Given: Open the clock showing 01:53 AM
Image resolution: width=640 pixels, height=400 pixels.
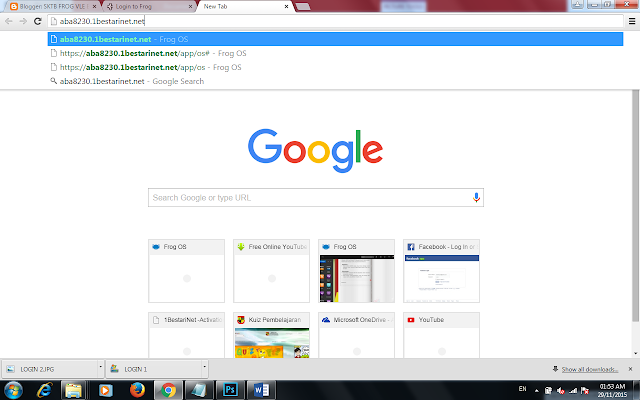Looking at the screenshot, I should point(612,391).
